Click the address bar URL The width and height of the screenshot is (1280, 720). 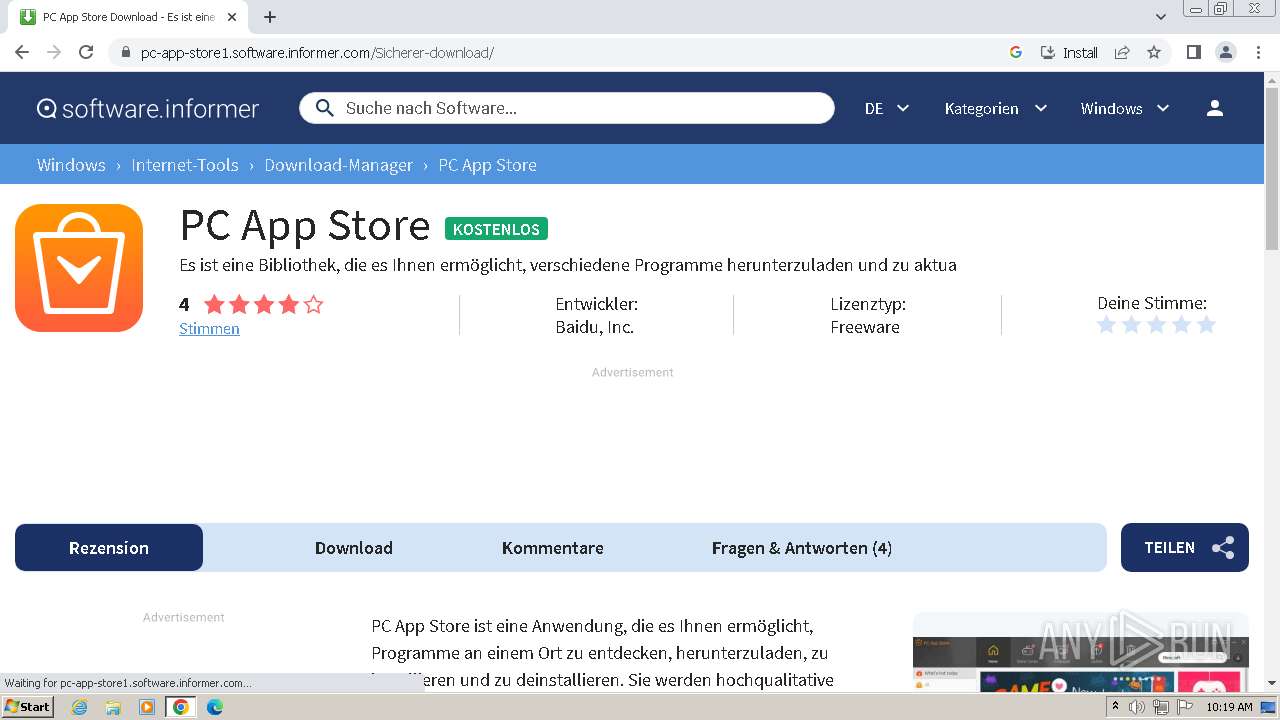[x=317, y=53]
